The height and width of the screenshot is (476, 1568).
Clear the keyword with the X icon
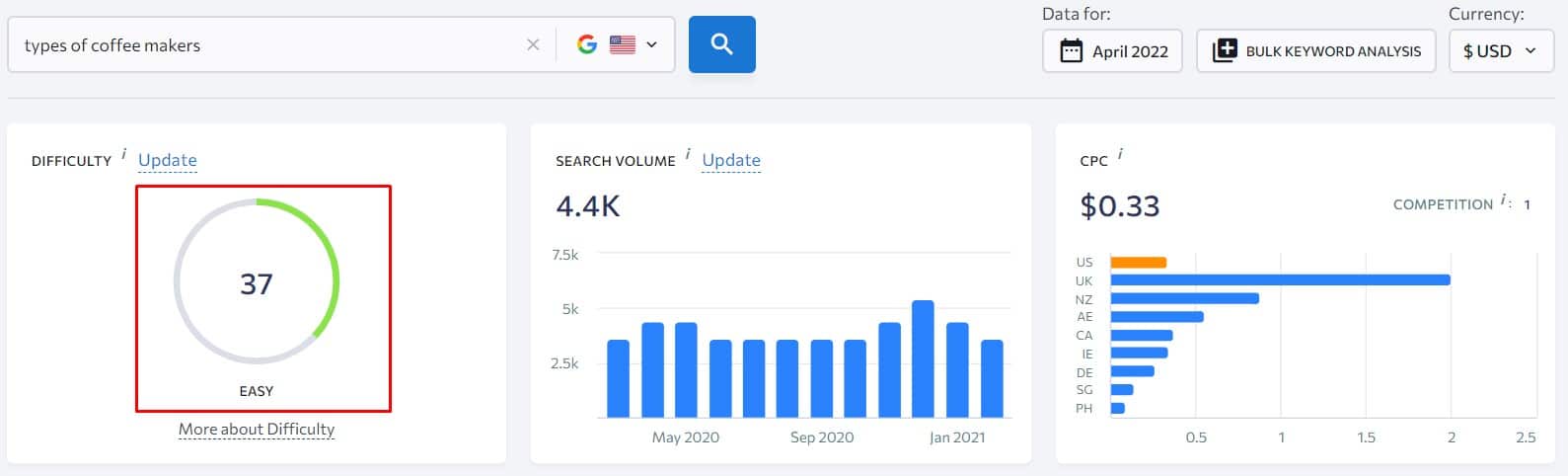pos(533,44)
